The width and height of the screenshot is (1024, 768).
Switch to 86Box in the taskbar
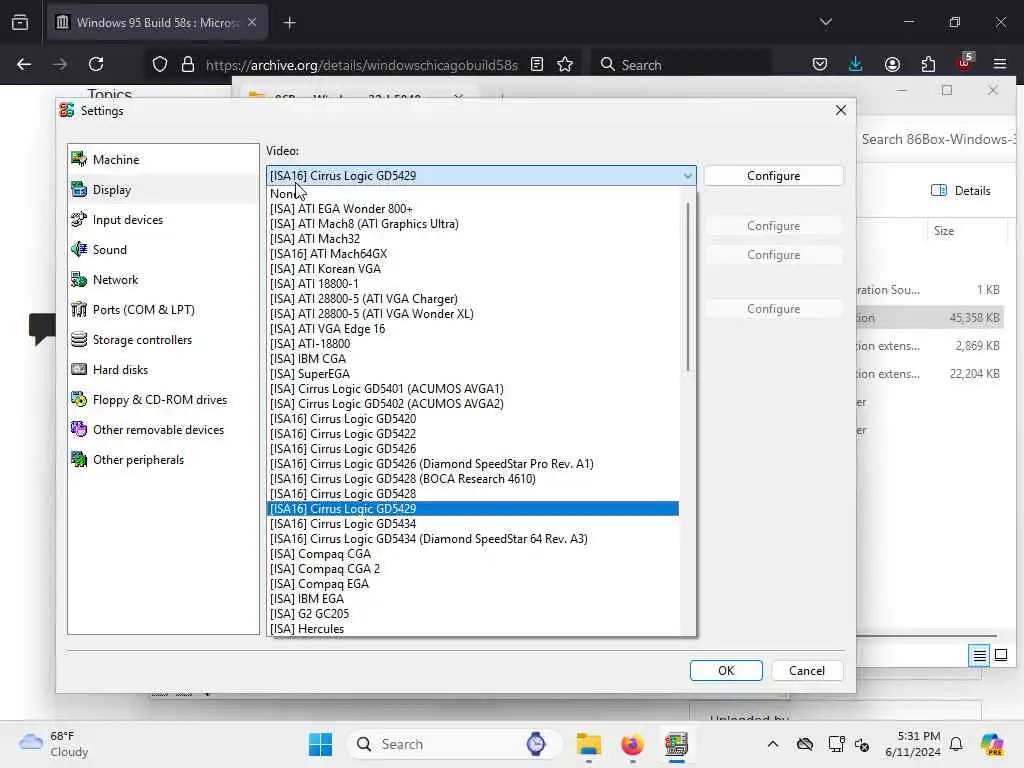(x=676, y=744)
